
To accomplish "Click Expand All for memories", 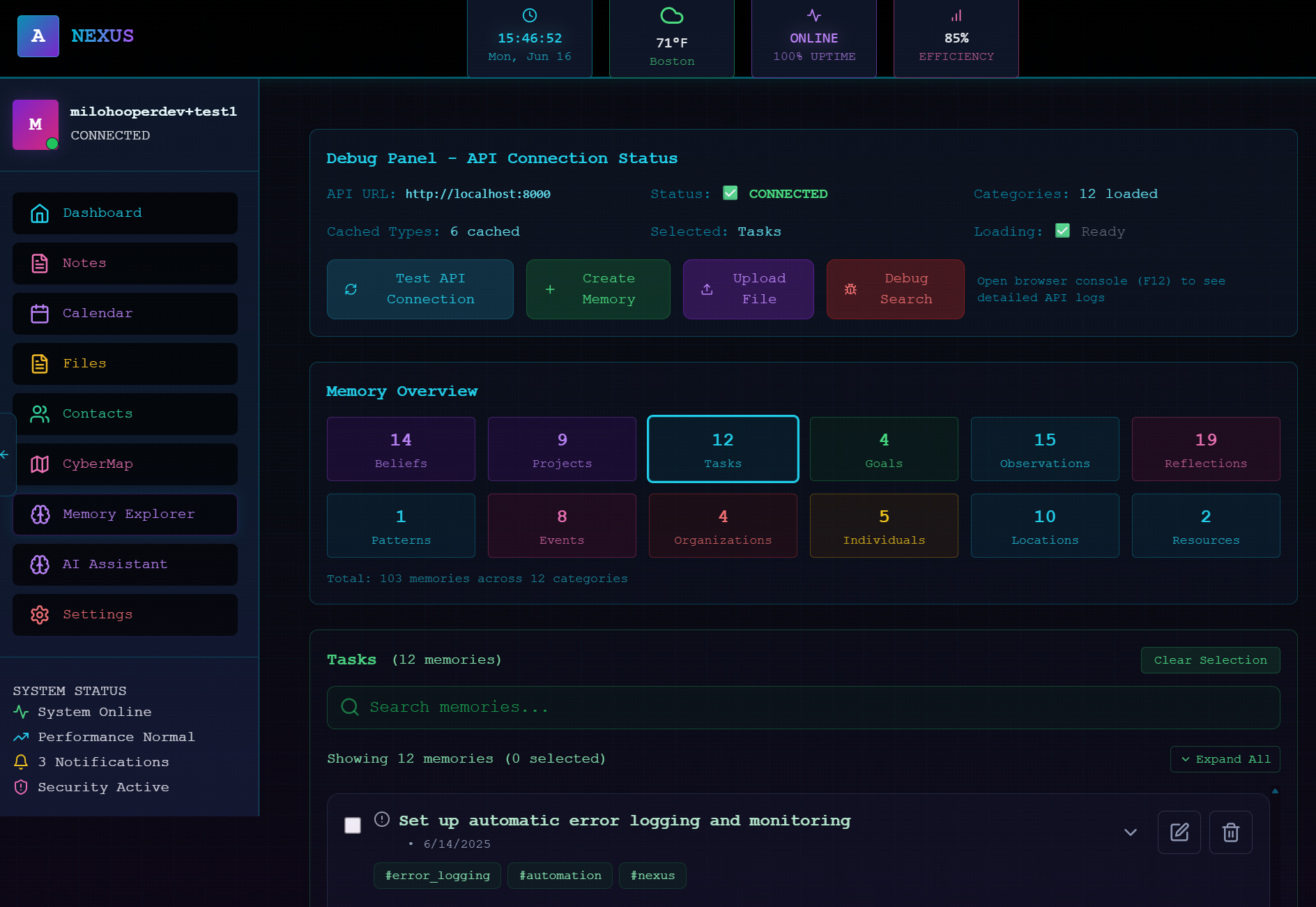I will point(1225,759).
